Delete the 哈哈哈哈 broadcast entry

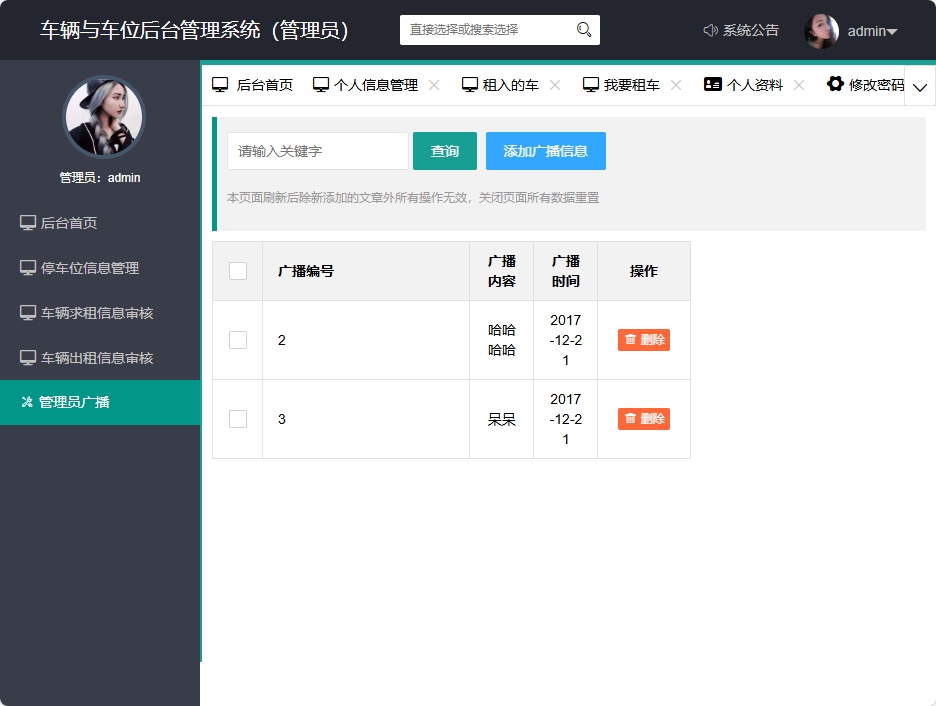(x=644, y=340)
